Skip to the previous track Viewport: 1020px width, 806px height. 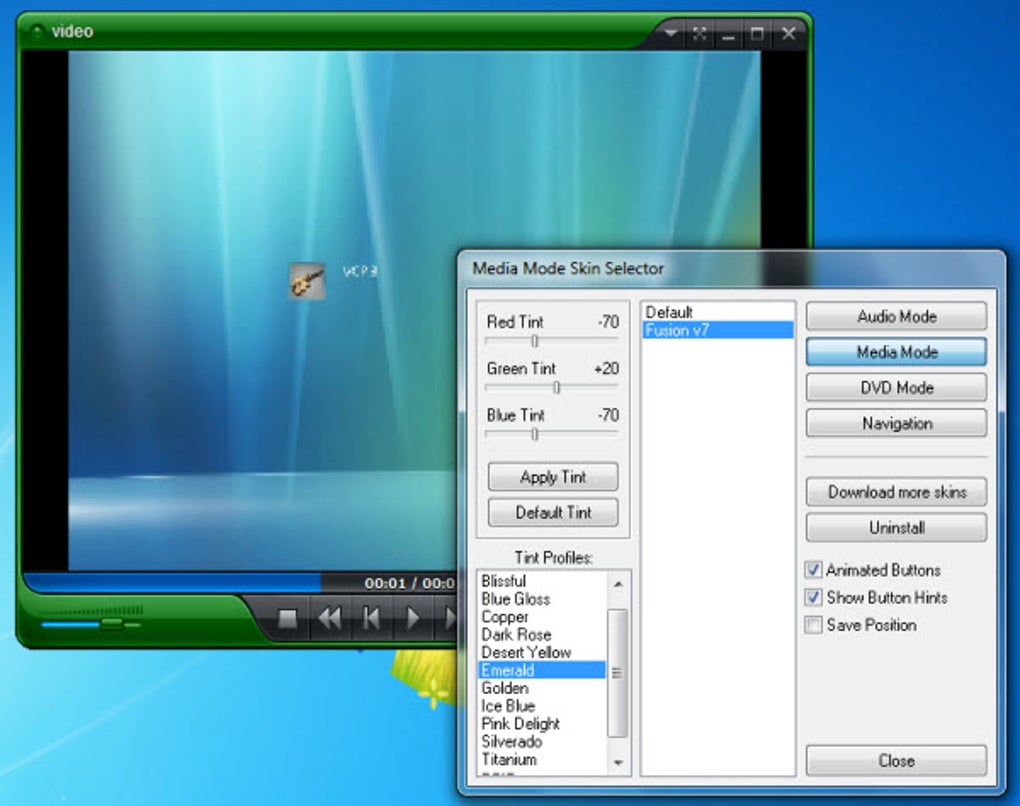(x=371, y=618)
